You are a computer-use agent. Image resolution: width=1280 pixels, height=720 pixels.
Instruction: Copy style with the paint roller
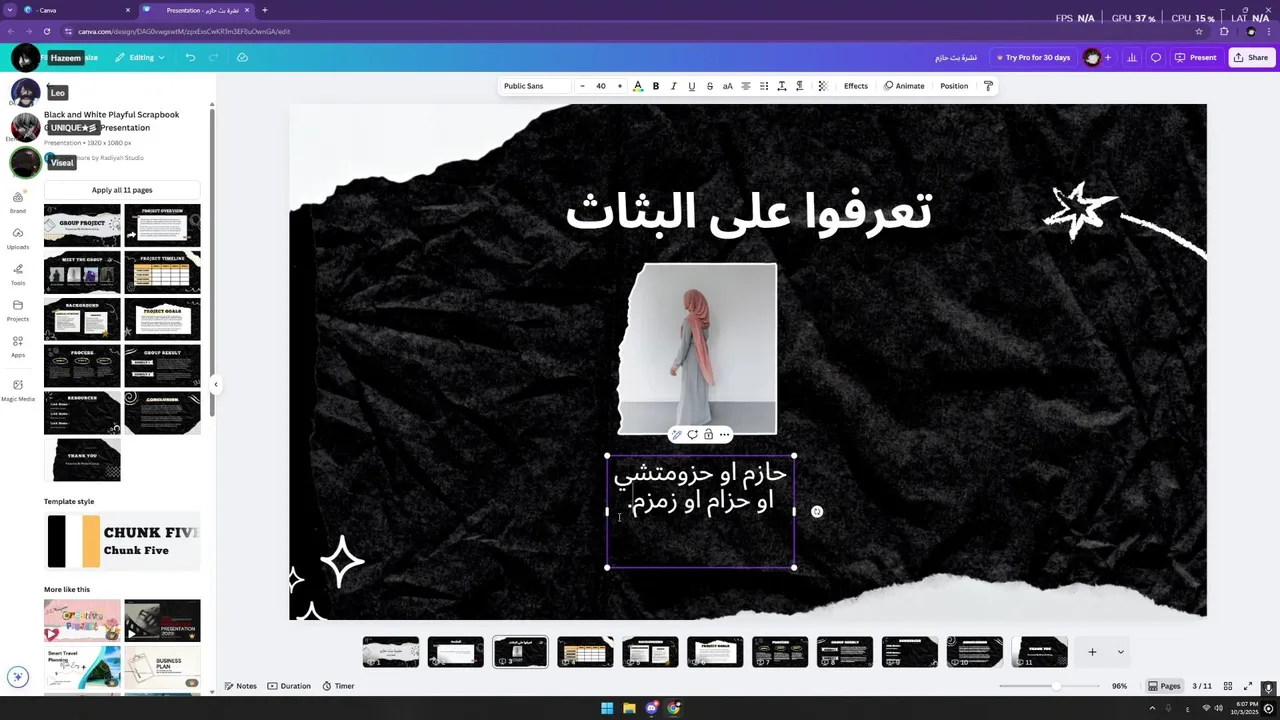click(x=988, y=86)
